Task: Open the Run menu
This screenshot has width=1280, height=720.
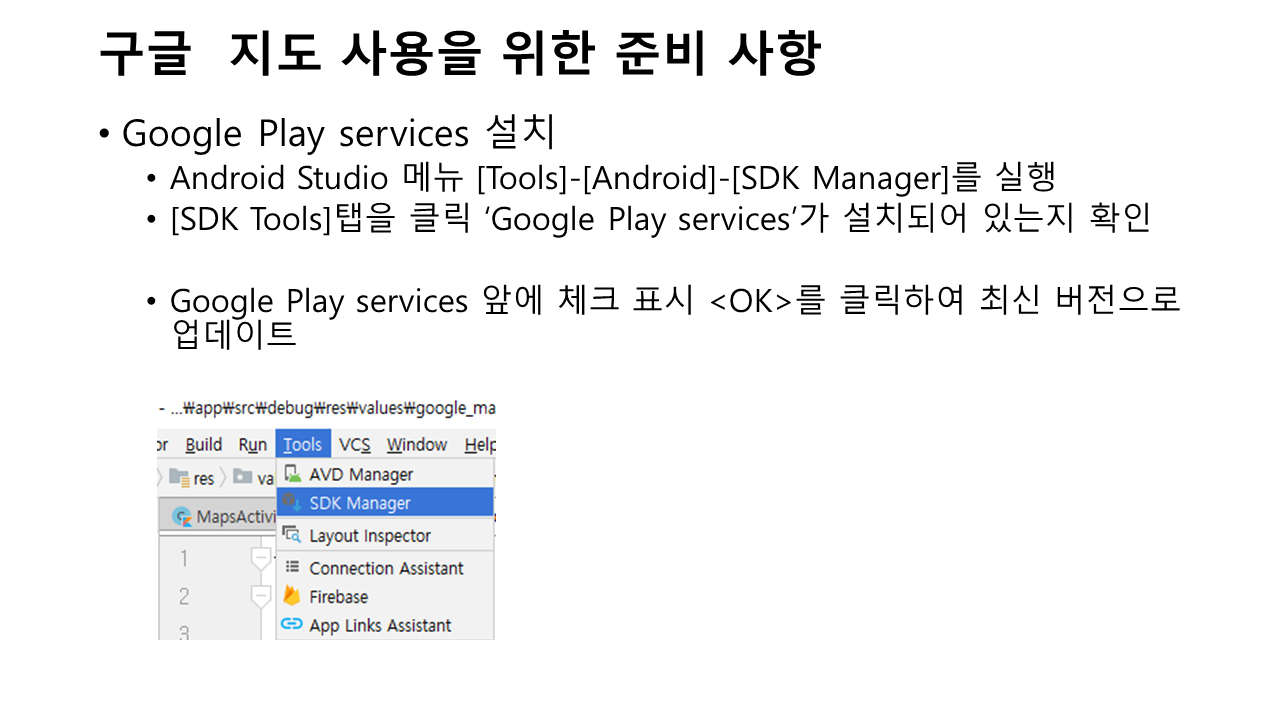Action: tap(253, 445)
